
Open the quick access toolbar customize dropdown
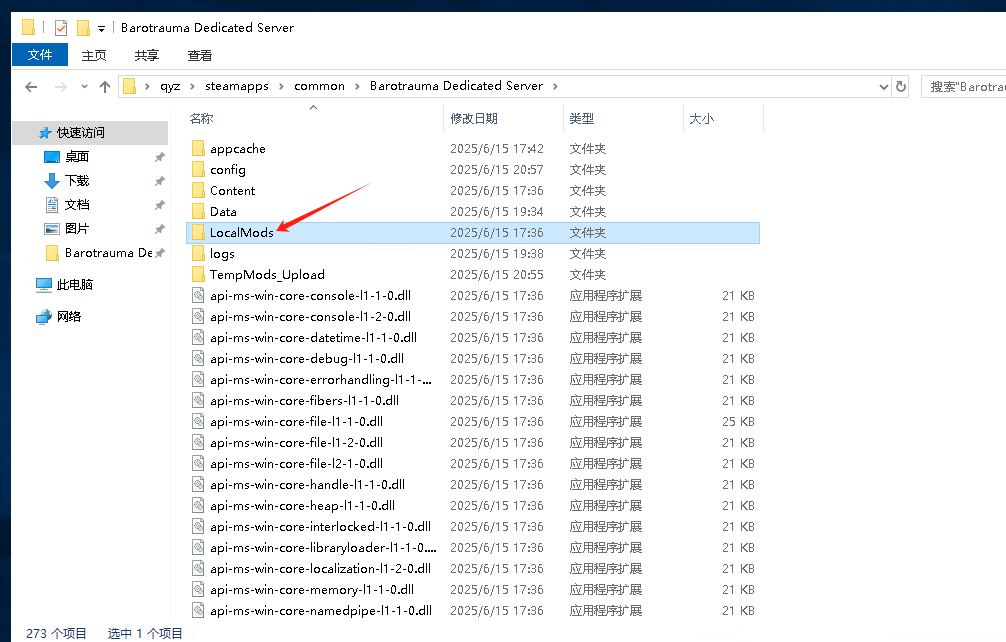101,29
